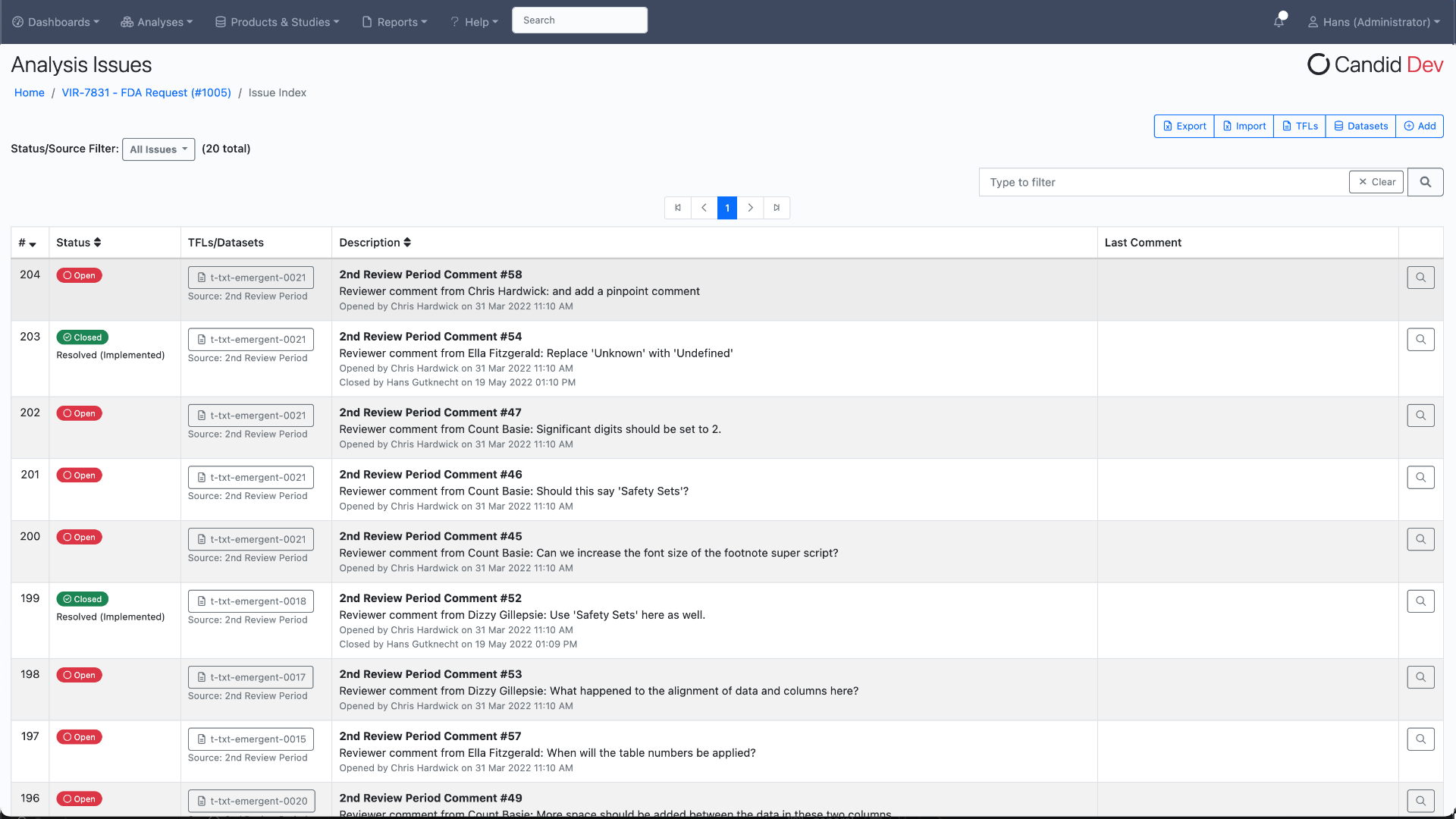Open Hans (Administrator) user menu
This screenshot has height=819, width=1456.
click(x=1374, y=22)
